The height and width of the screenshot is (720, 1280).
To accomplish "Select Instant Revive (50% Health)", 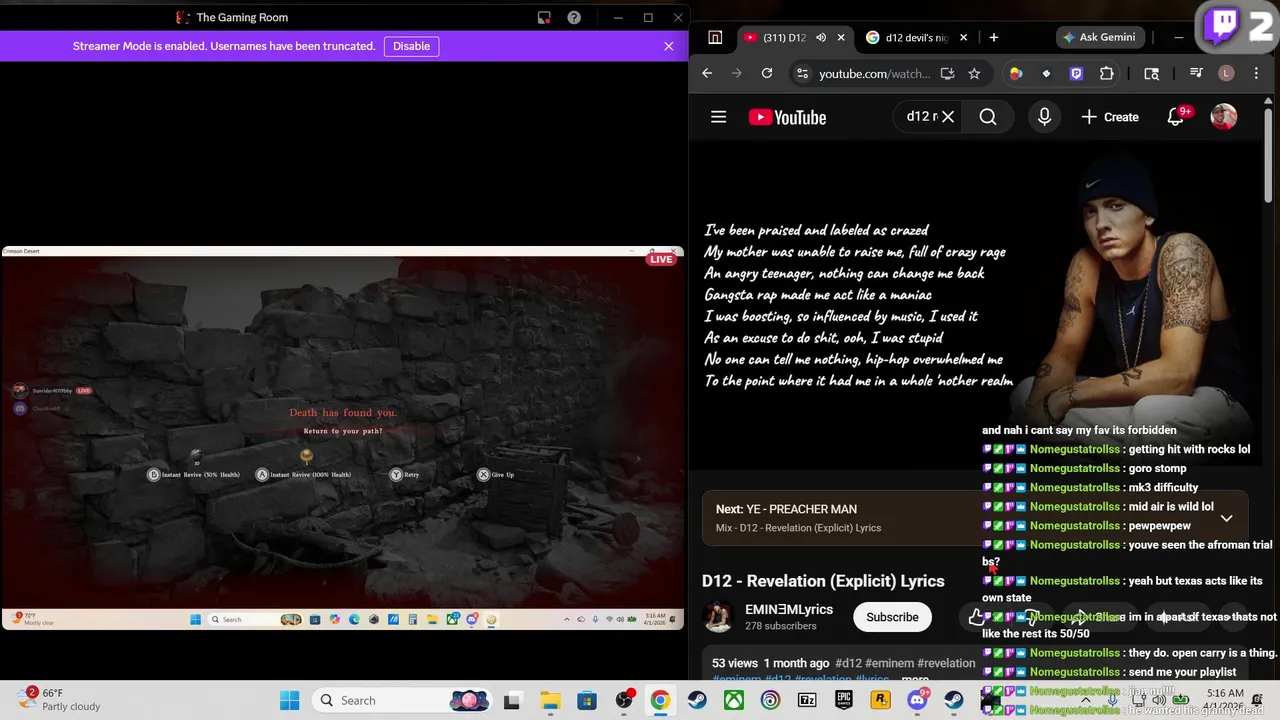I will tap(194, 474).
